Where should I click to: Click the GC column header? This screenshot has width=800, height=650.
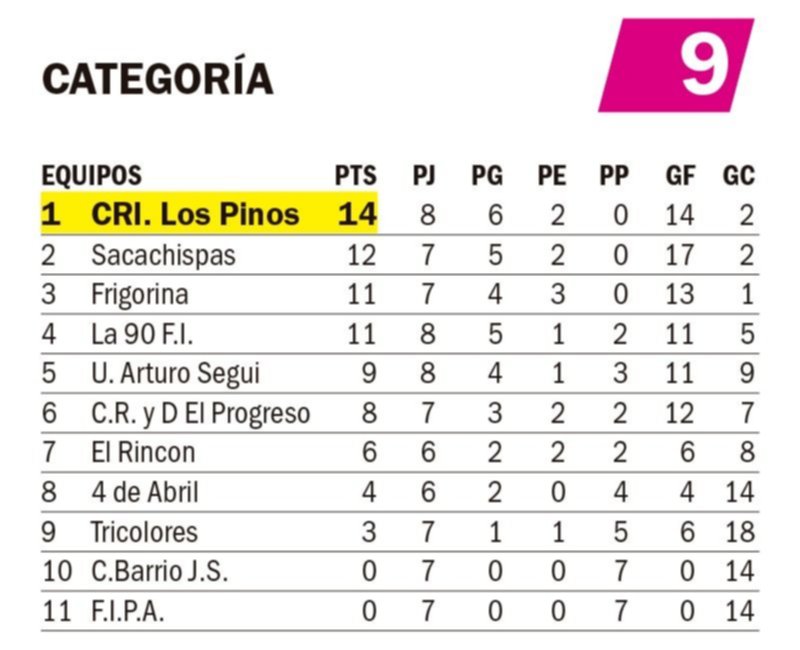(x=738, y=176)
